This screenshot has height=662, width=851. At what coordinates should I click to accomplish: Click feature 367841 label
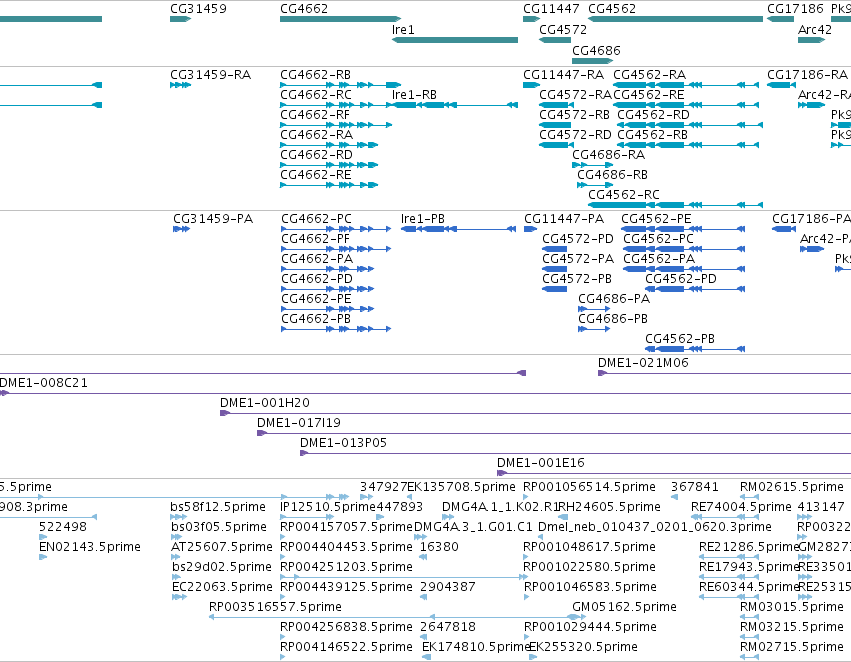click(695, 487)
